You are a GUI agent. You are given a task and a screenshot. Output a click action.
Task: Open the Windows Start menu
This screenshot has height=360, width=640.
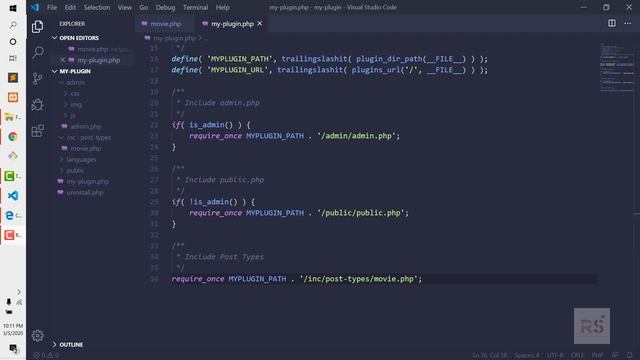pyautogui.click(x=13, y=8)
